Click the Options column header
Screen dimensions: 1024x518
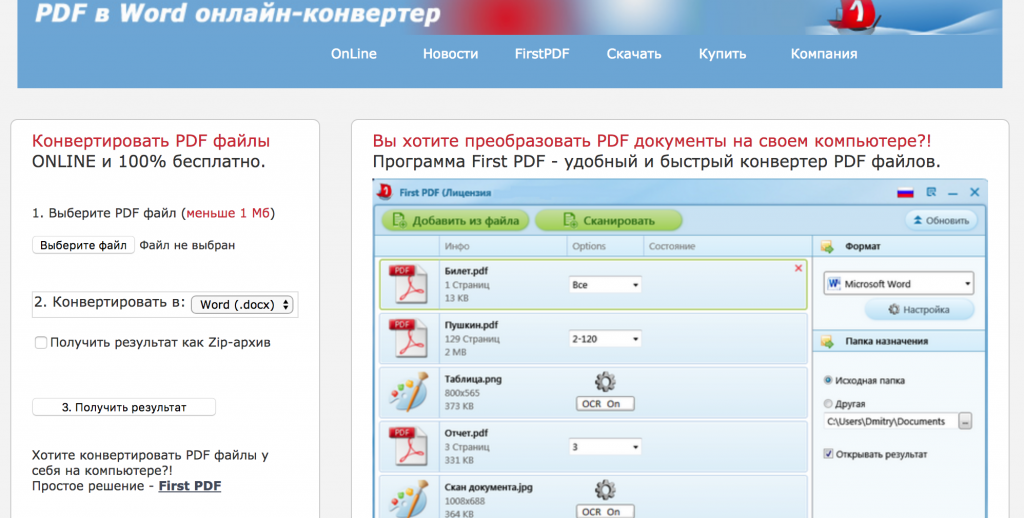tap(588, 246)
